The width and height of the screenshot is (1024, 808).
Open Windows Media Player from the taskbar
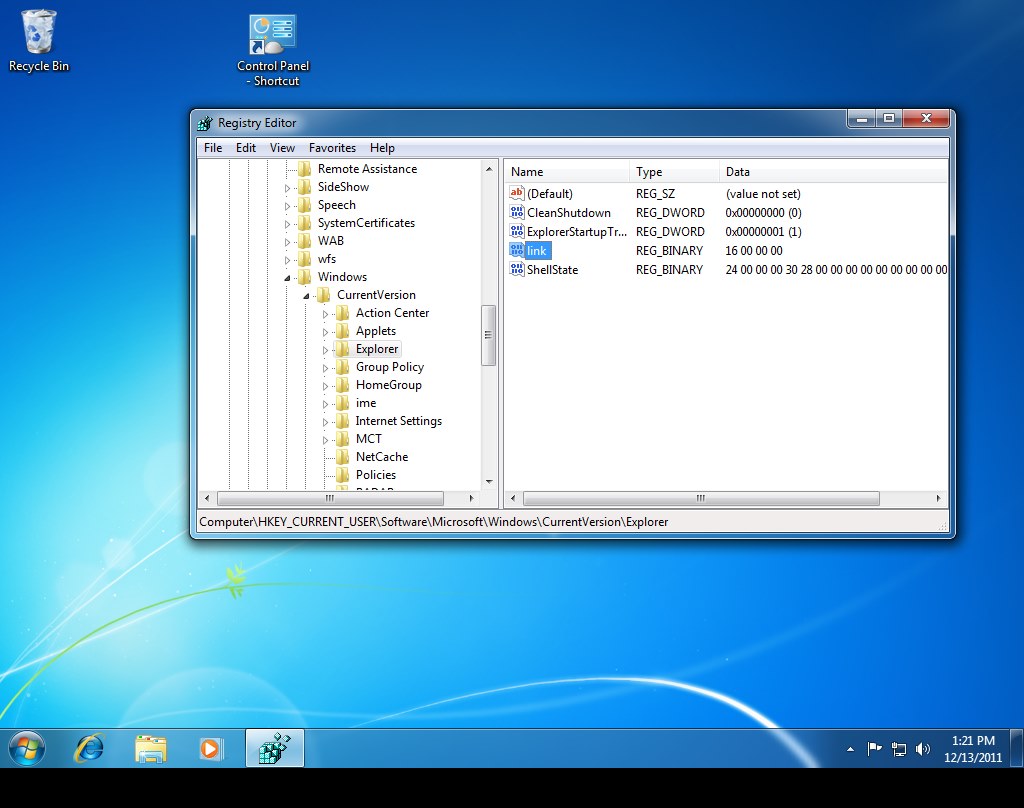coord(211,749)
